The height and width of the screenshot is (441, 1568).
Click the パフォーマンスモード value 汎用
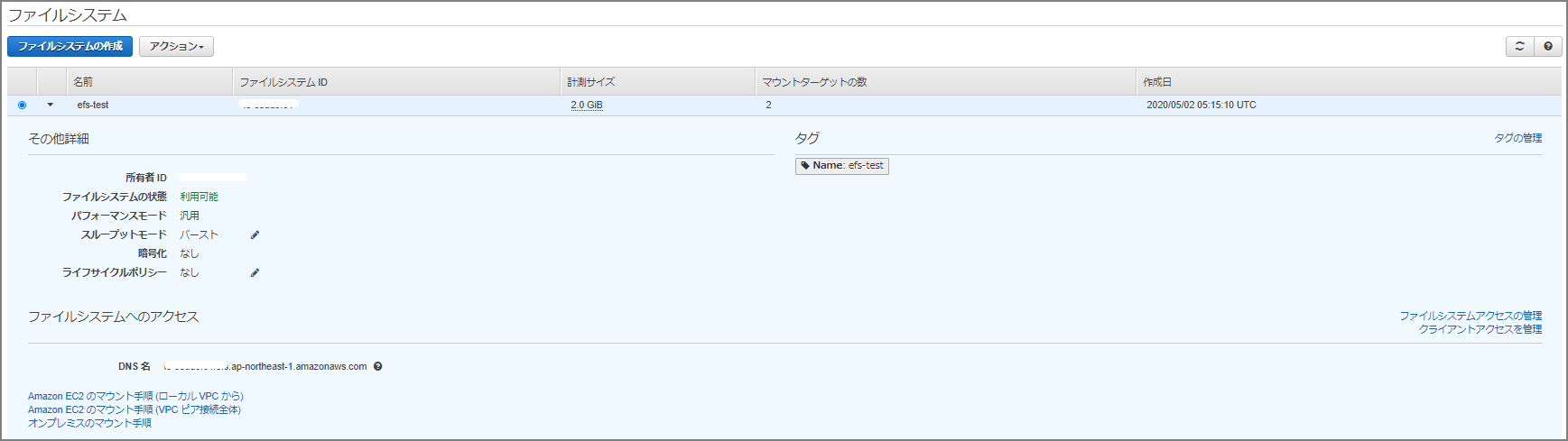pos(190,216)
